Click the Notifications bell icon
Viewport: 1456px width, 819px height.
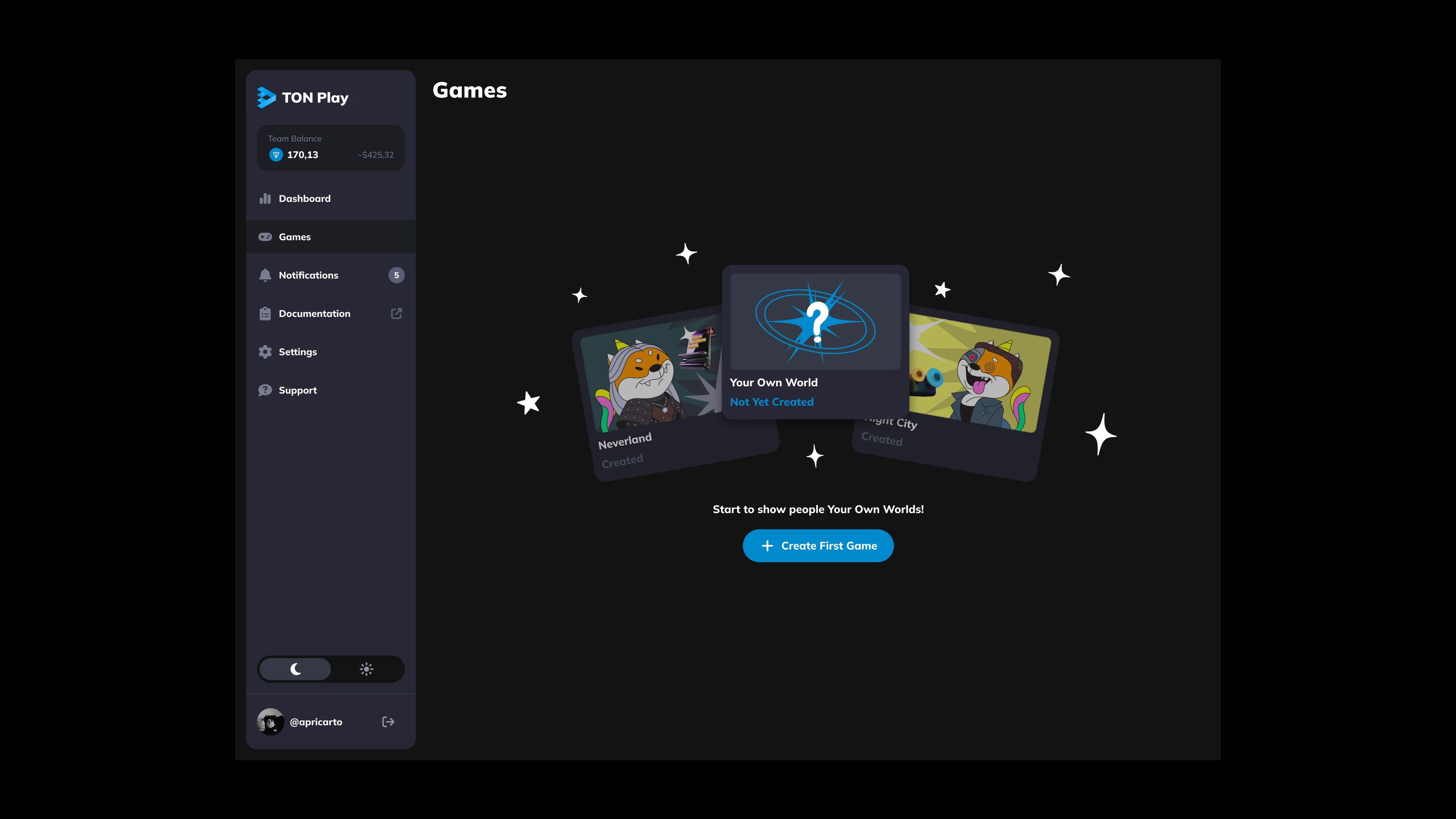click(x=265, y=275)
